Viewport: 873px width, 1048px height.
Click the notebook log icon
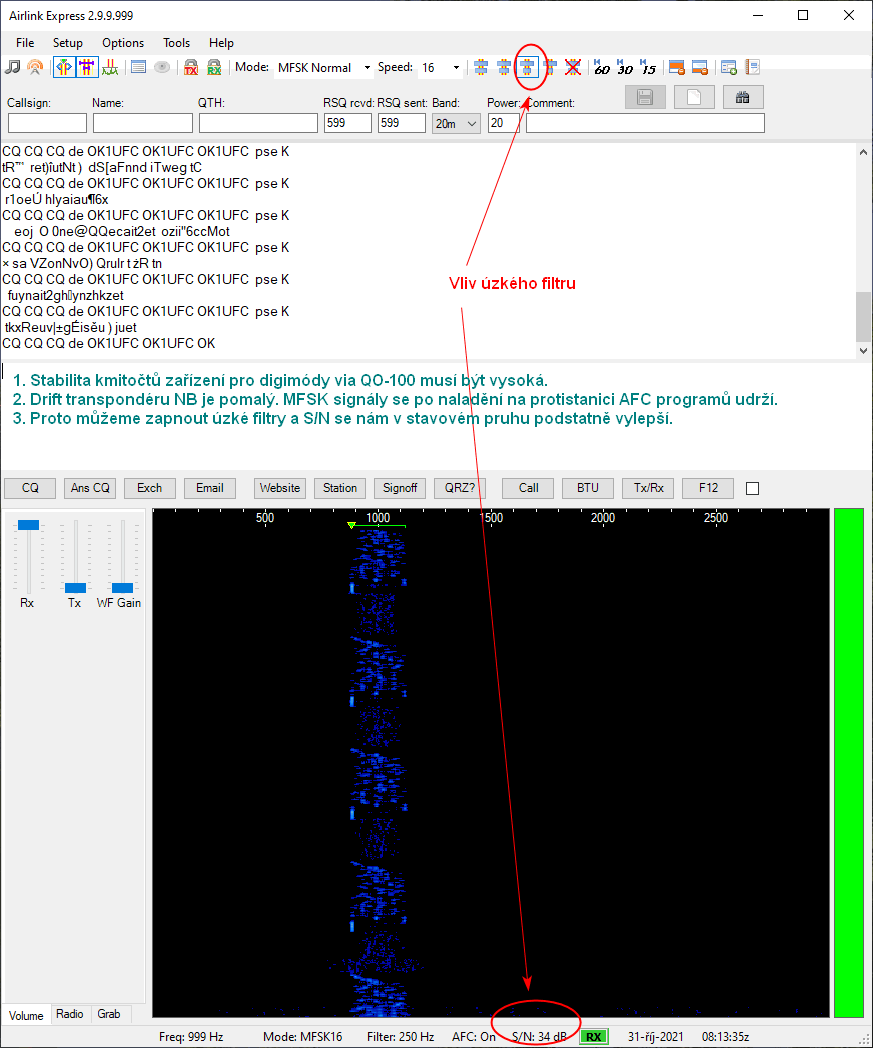[x=752, y=68]
